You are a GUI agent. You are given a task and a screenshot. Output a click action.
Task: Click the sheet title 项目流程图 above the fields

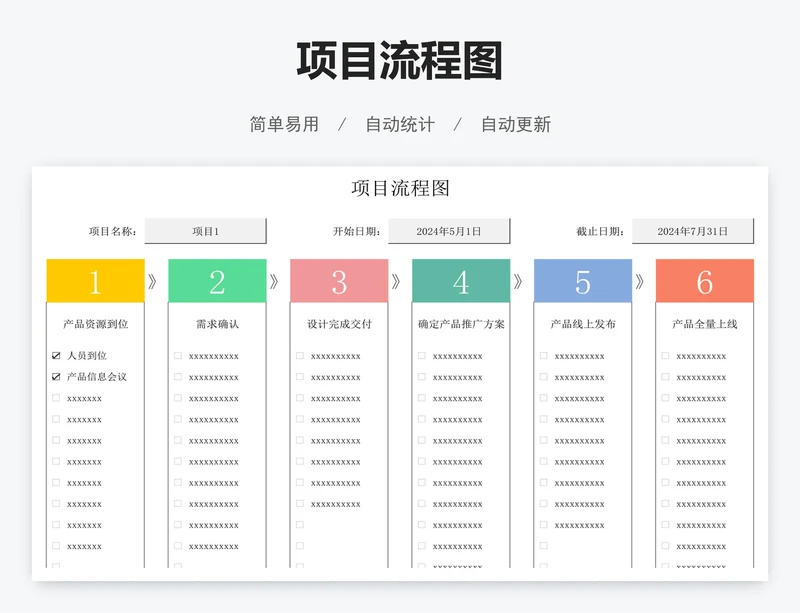(401, 188)
